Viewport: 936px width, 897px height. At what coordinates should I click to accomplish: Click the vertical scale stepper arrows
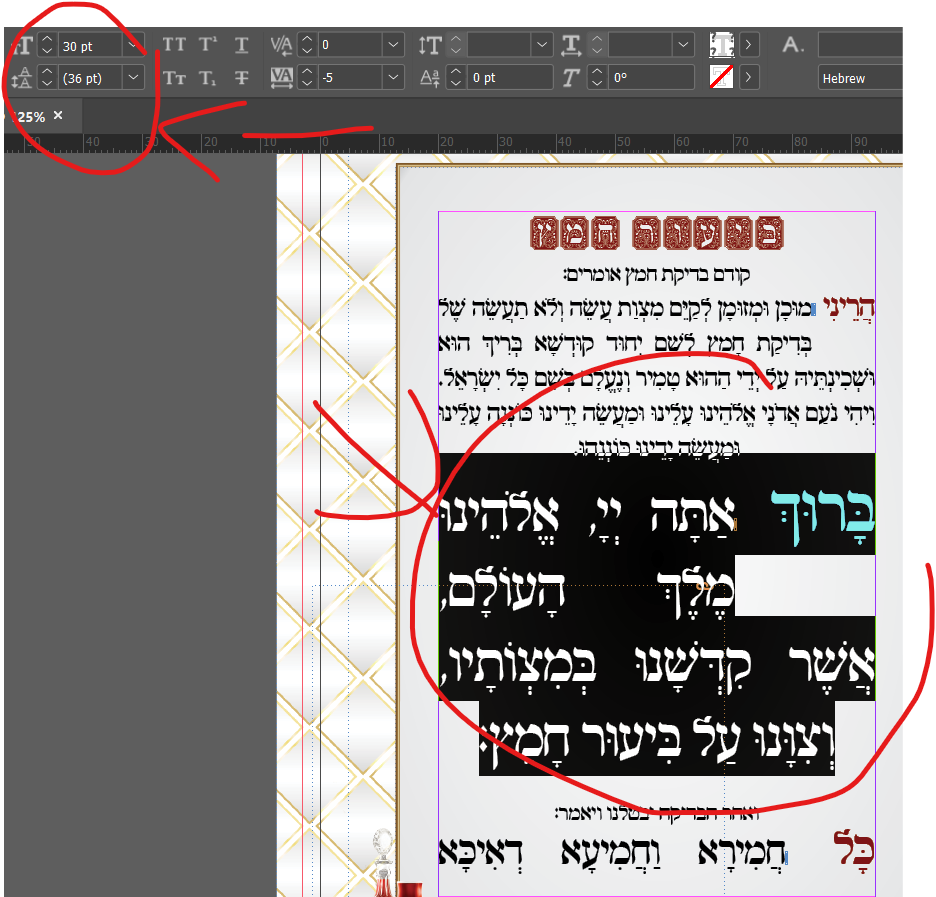click(x=456, y=45)
